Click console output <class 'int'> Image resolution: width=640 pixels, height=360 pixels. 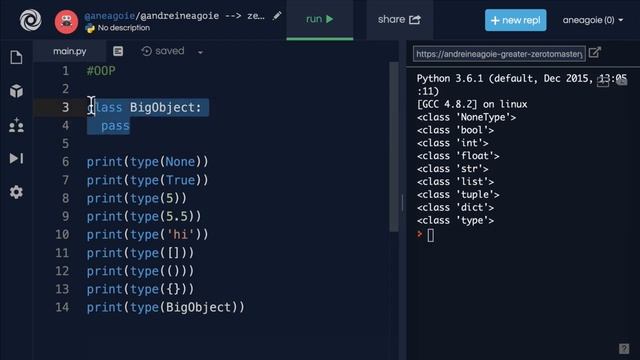pyautogui.click(x=452, y=143)
